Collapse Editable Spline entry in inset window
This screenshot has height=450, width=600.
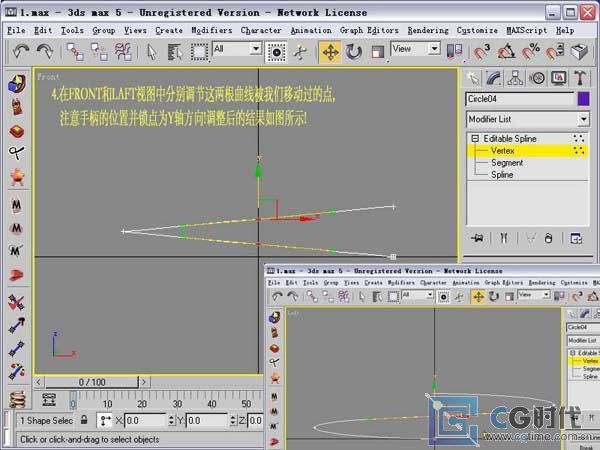click(x=573, y=353)
